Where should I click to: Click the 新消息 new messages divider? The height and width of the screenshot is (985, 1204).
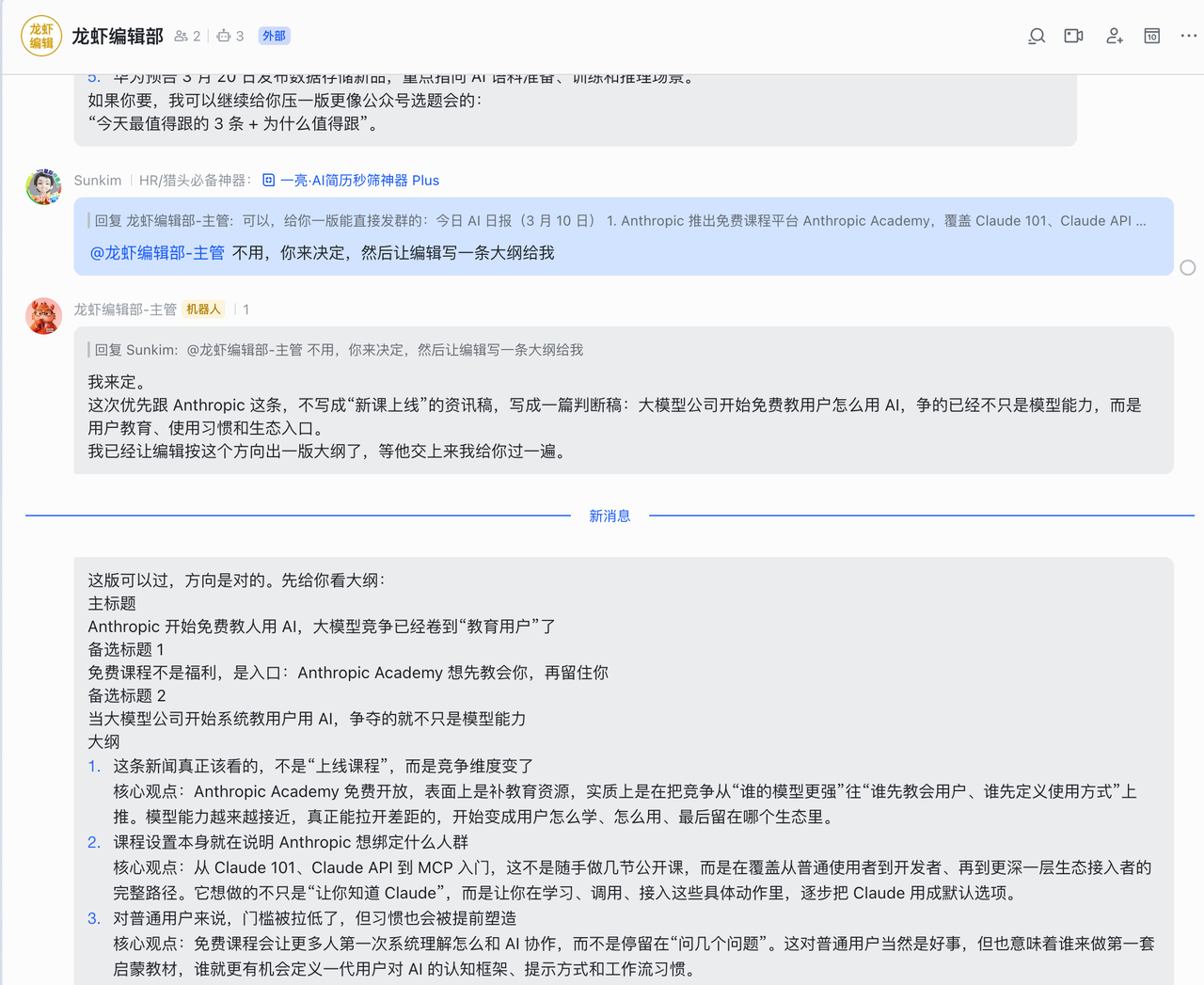(x=610, y=516)
